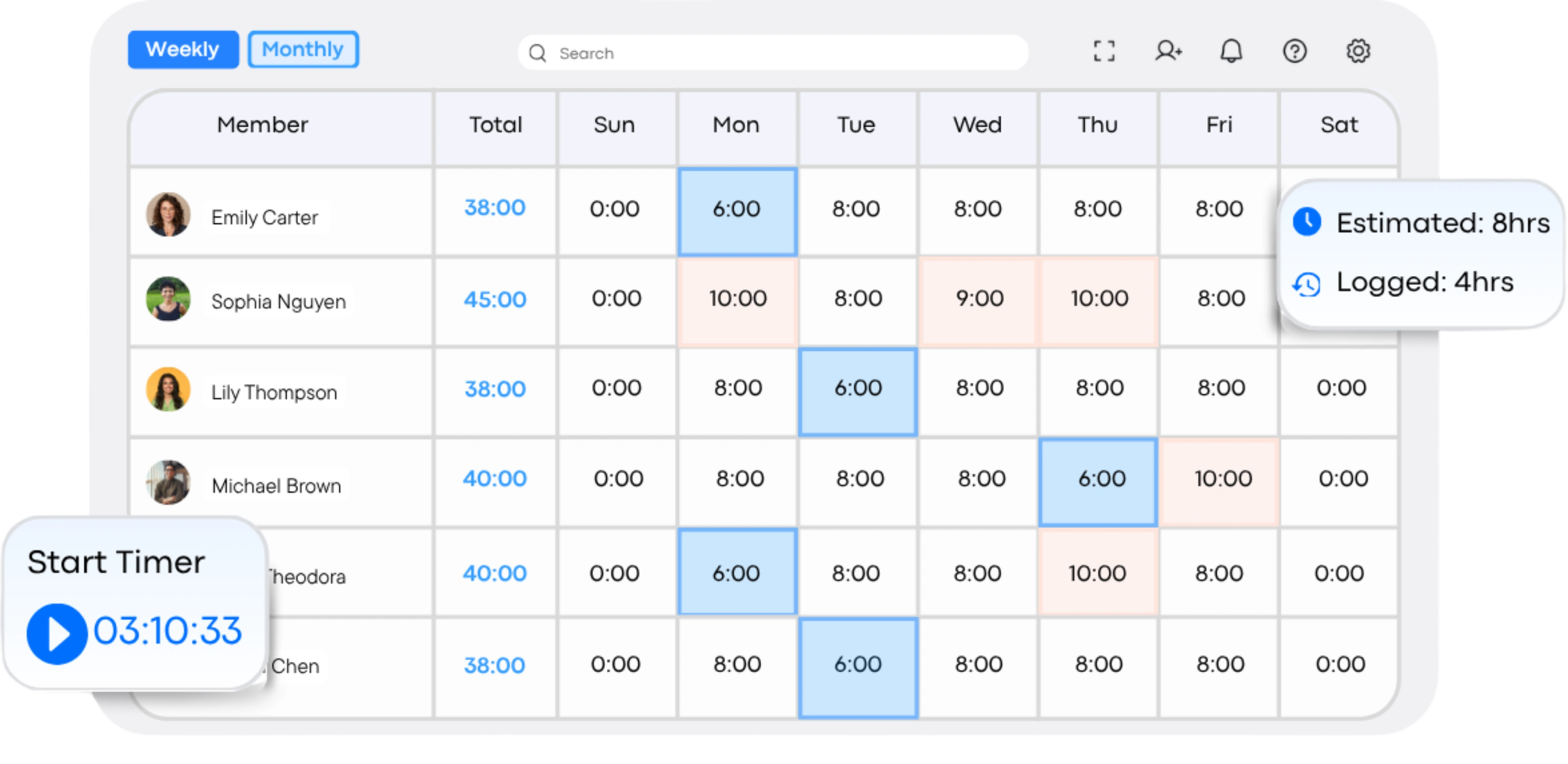Click the Logged history icon
The image size is (1568, 764).
point(1306,284)
